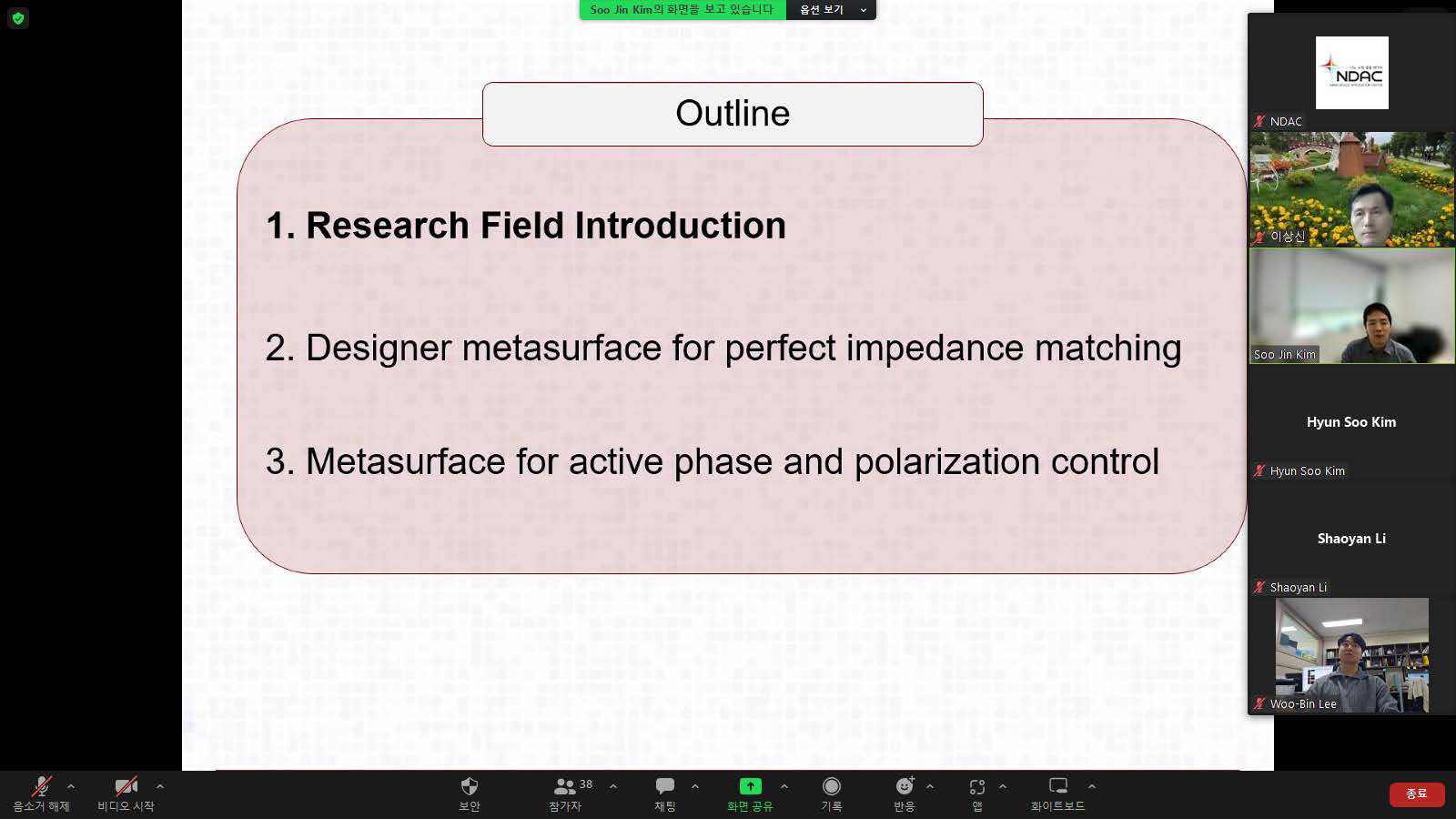Expand audio options arrow next to mute
1456x819 pixels.
[x=71, y=786]
